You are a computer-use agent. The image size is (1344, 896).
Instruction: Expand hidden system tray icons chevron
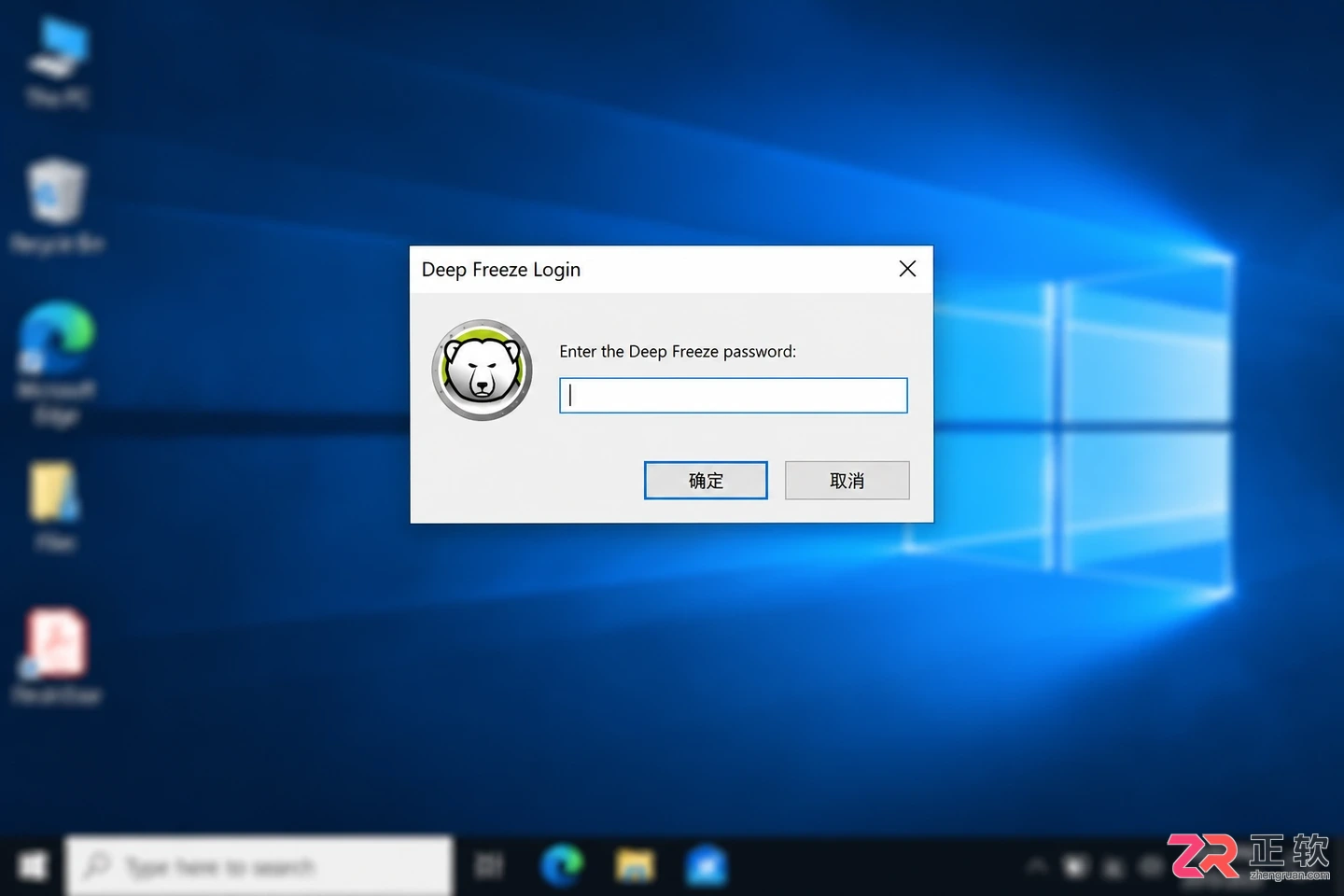pos(1037,866)
